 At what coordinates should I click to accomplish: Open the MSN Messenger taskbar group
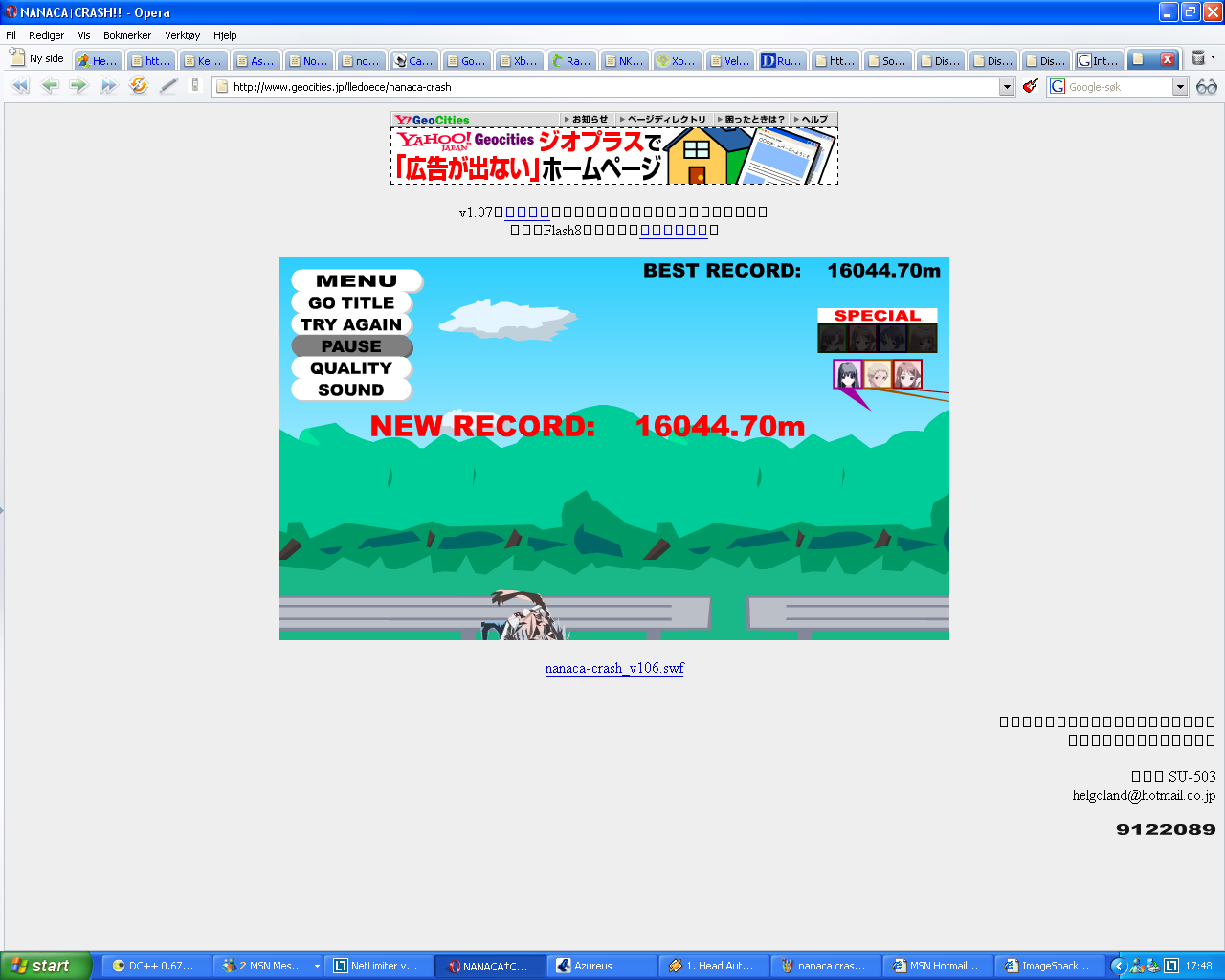(267, 966)
